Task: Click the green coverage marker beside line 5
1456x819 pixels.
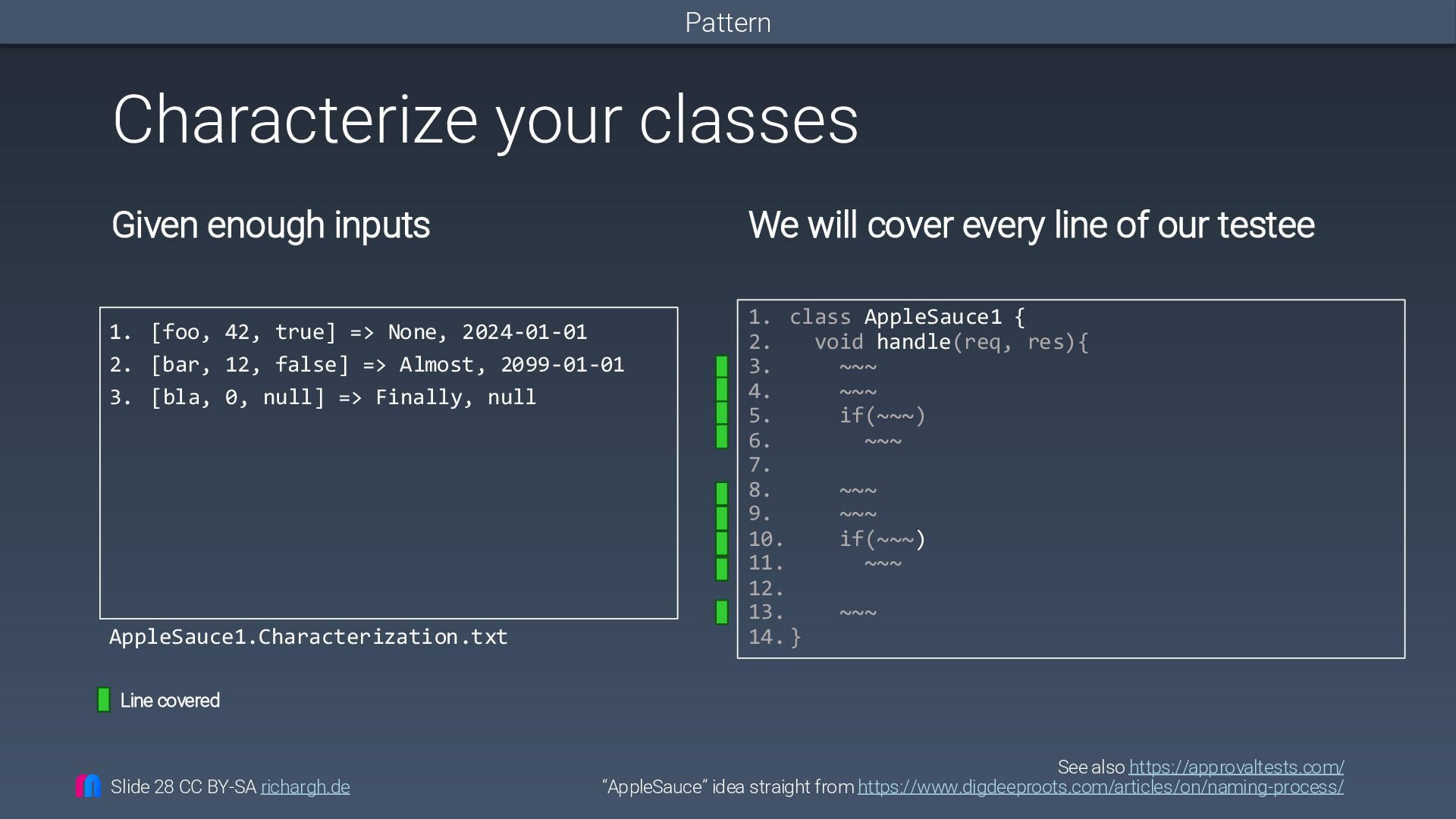Action: click(722, 414)
